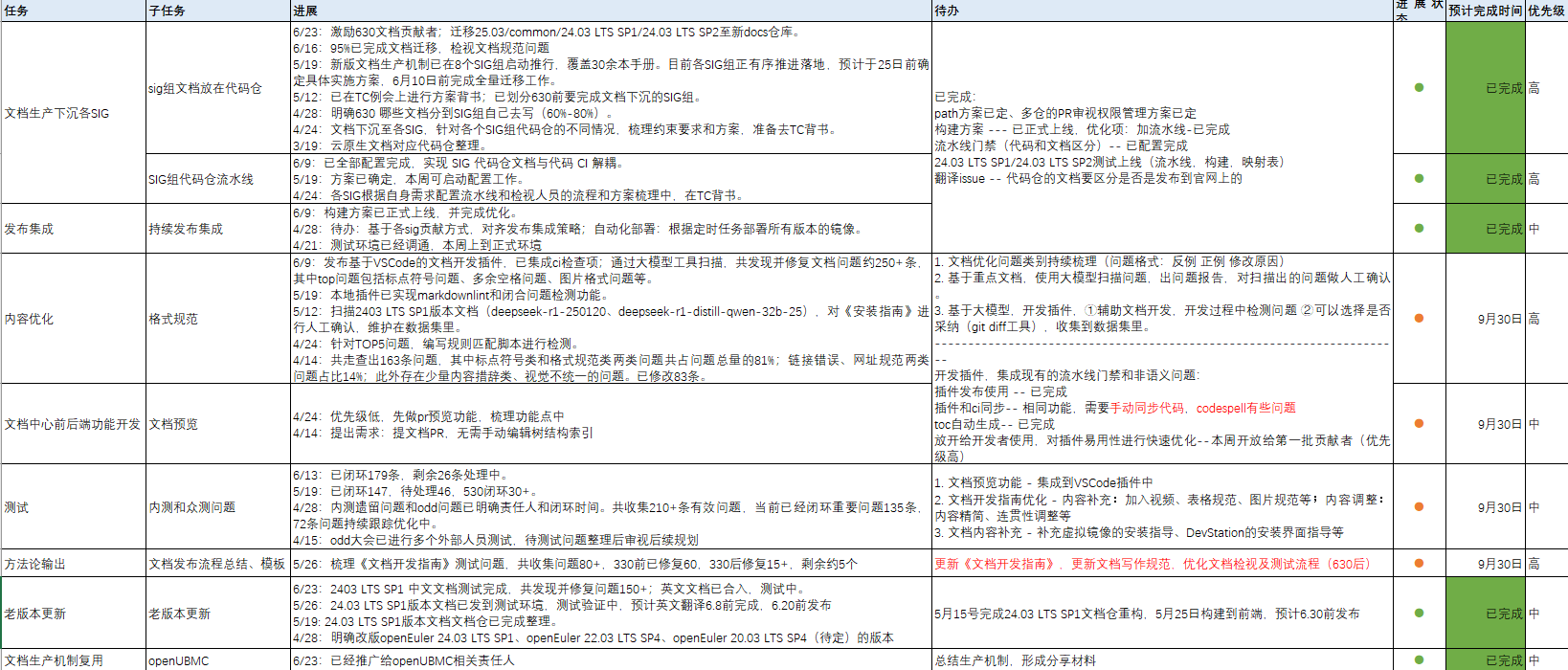The width and height of the screenshot is (1568, 670).
Task: Click the 文档发布流程总结、模板 subtask cell
Action: (217, 564)
